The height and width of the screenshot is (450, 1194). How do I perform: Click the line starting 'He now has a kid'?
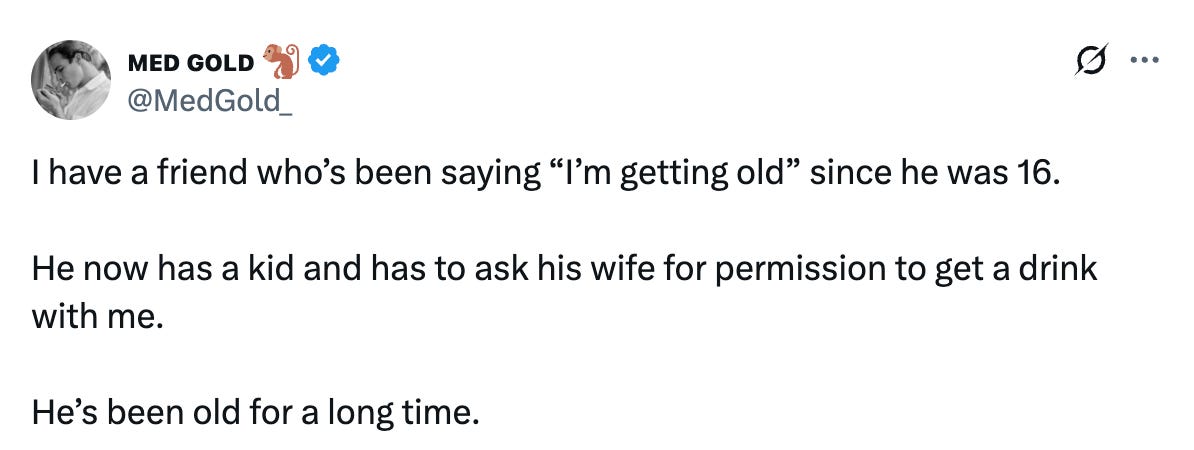pos(564,270)
